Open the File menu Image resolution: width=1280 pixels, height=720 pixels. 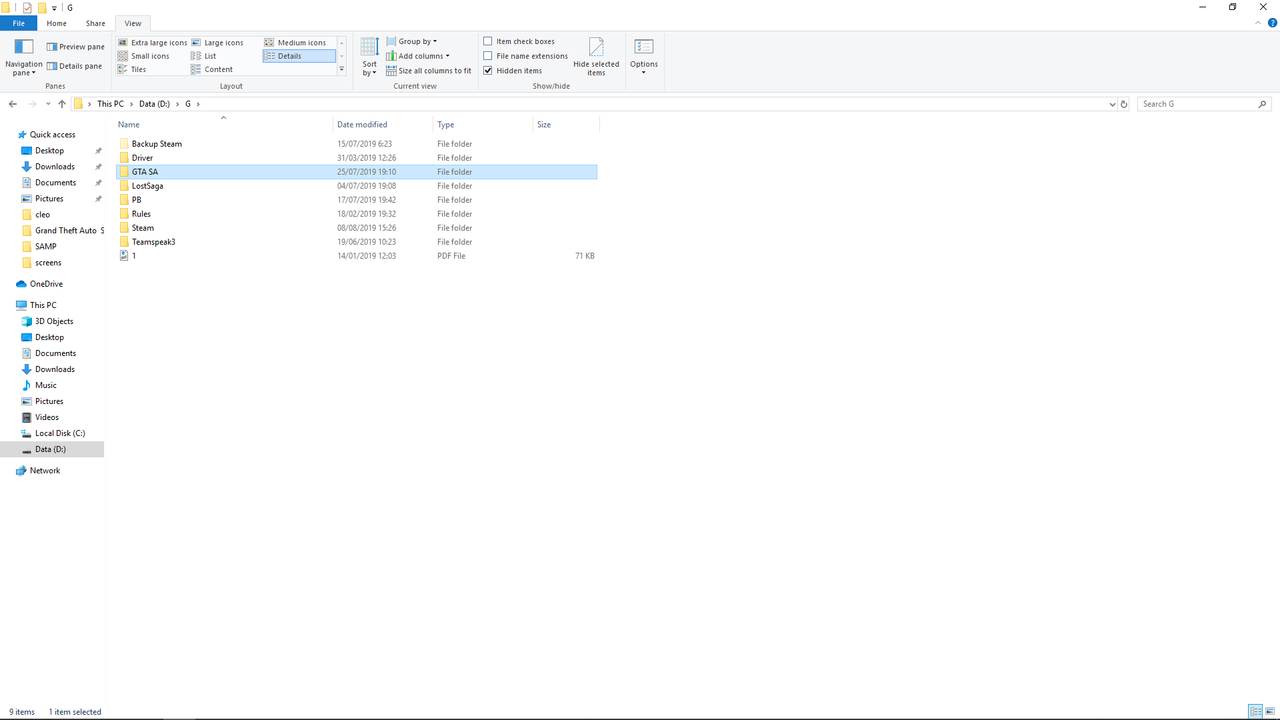(18, 23)
